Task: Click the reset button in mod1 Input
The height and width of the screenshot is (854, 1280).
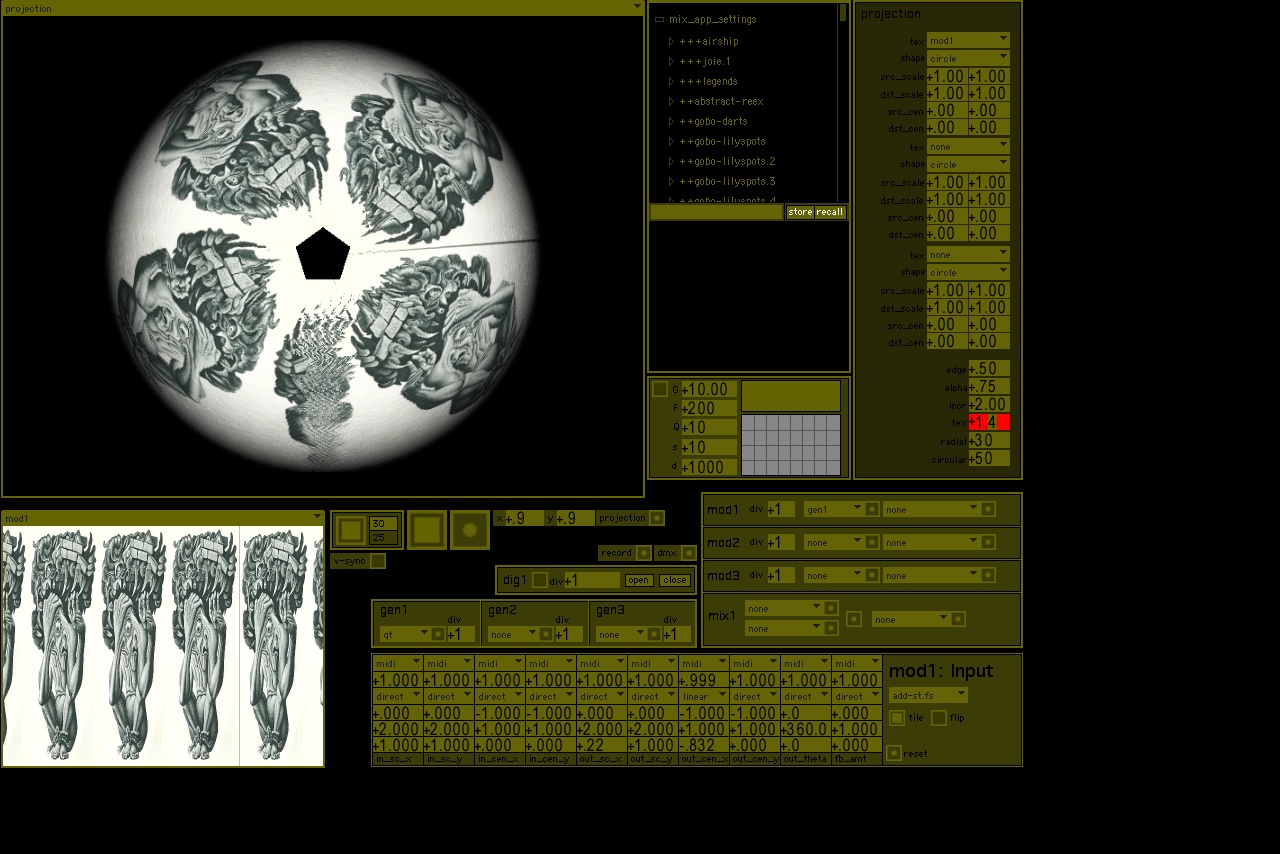Action: pos(894,753)
